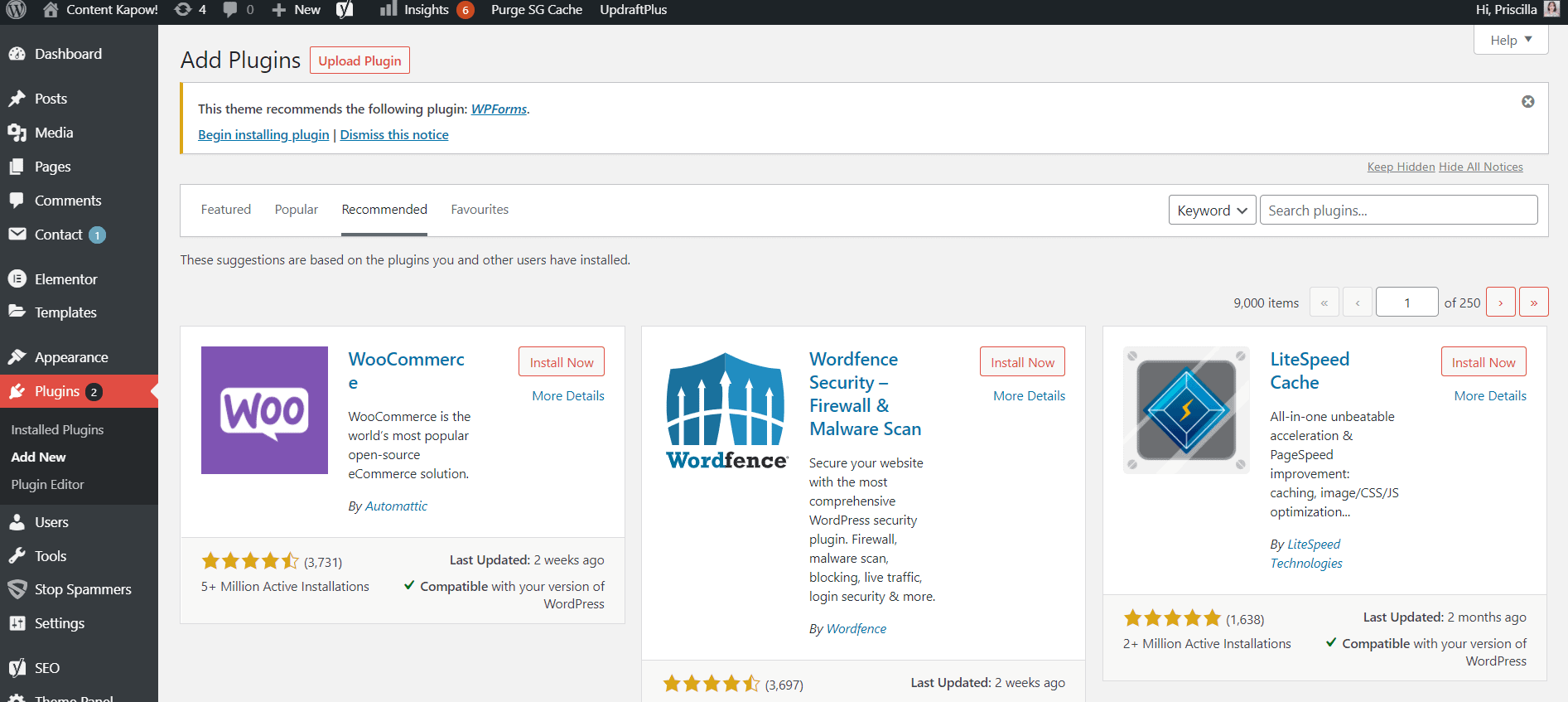Click the Wordfence logo thumbnail

[726, 410]
